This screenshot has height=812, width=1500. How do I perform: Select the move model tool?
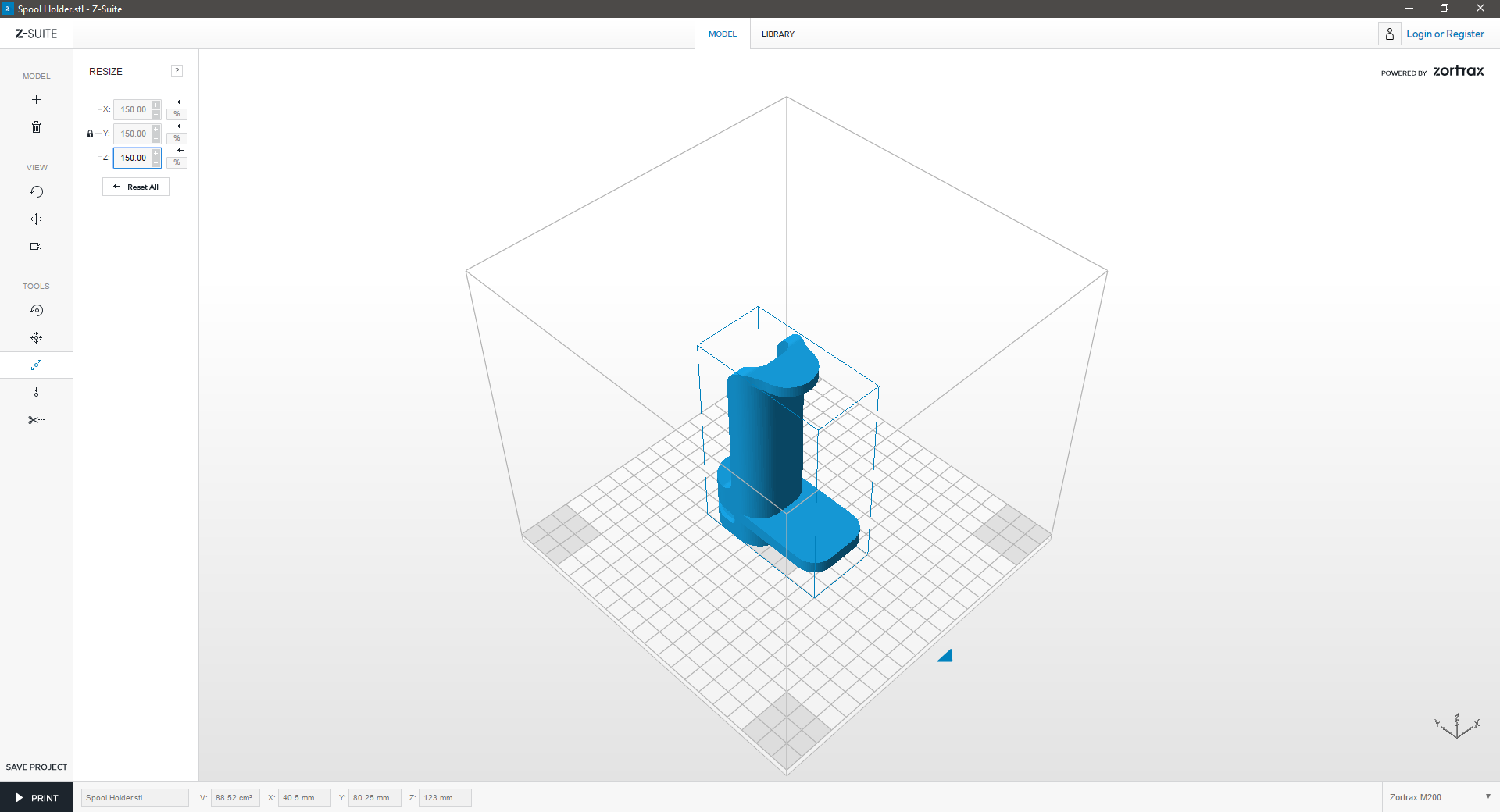click(36, 338)
